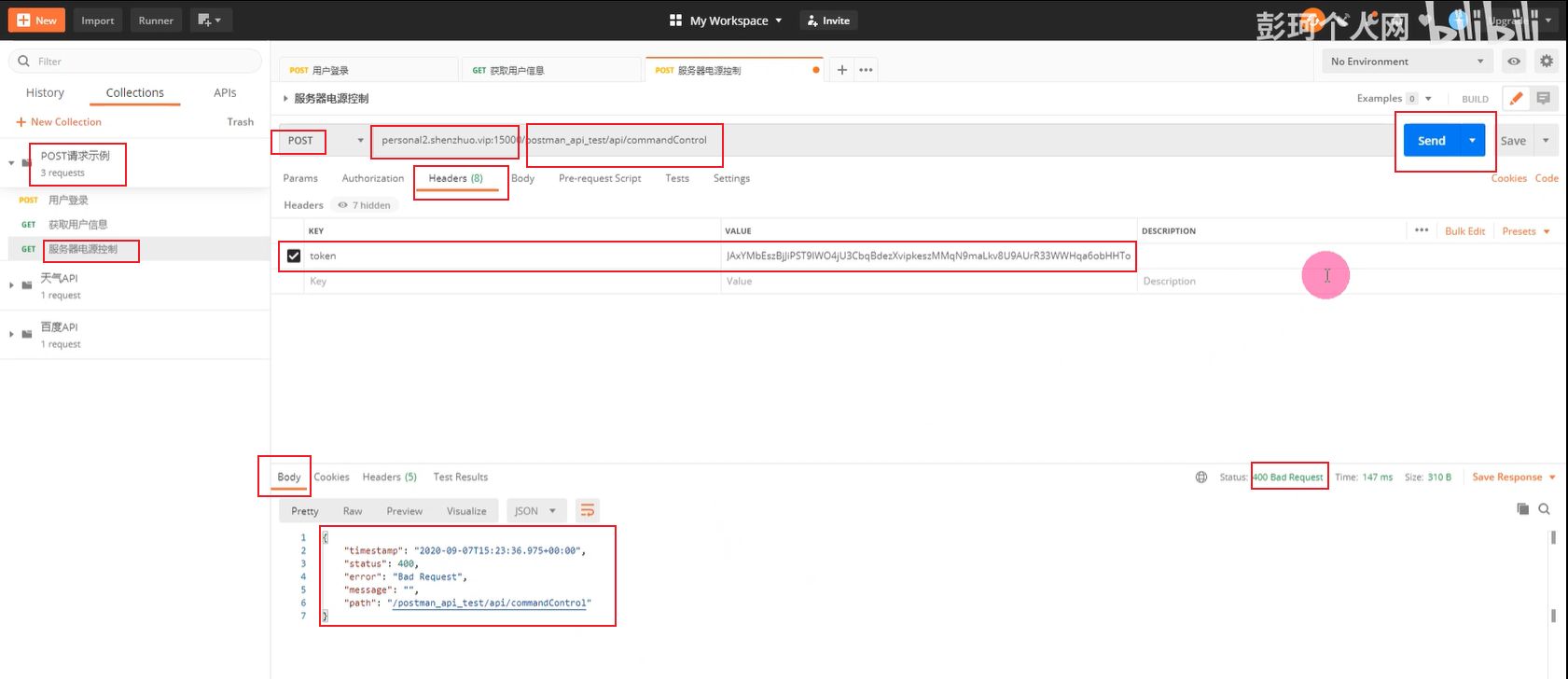Open the settings gear icon for environments

[x=1546, y=62]
